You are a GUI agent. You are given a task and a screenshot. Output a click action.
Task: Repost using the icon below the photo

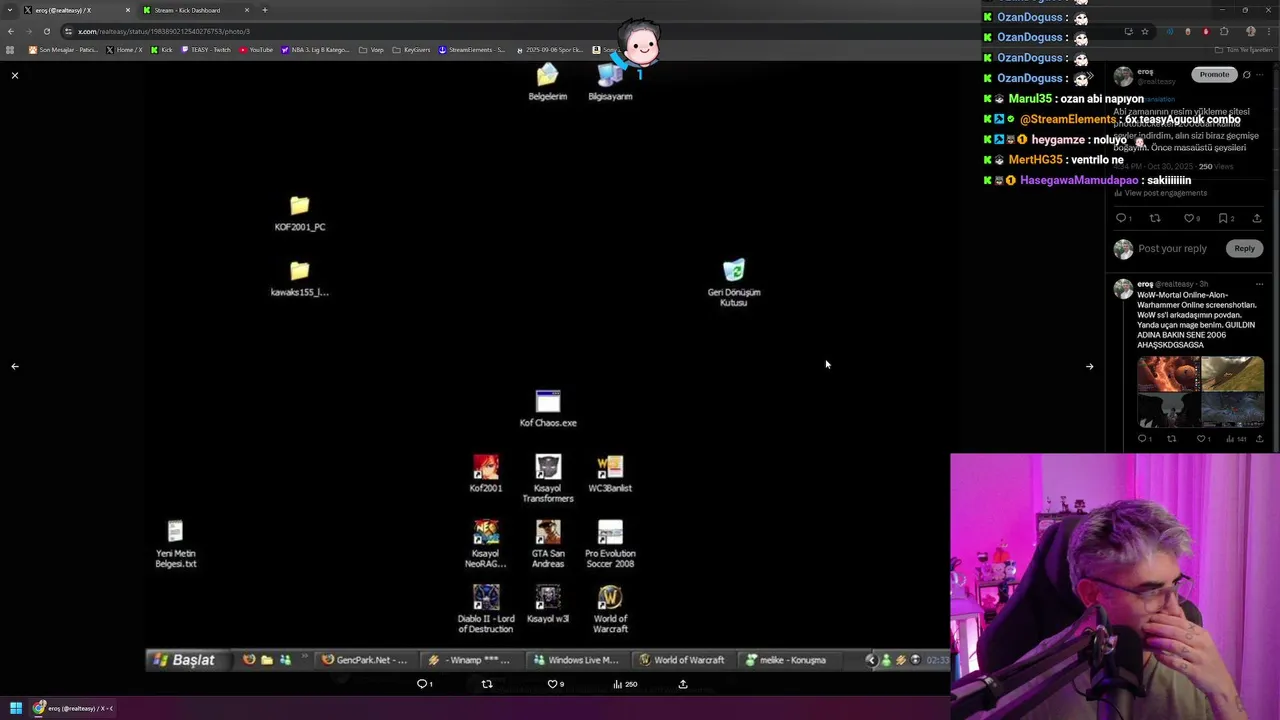(x=487, y=684)
